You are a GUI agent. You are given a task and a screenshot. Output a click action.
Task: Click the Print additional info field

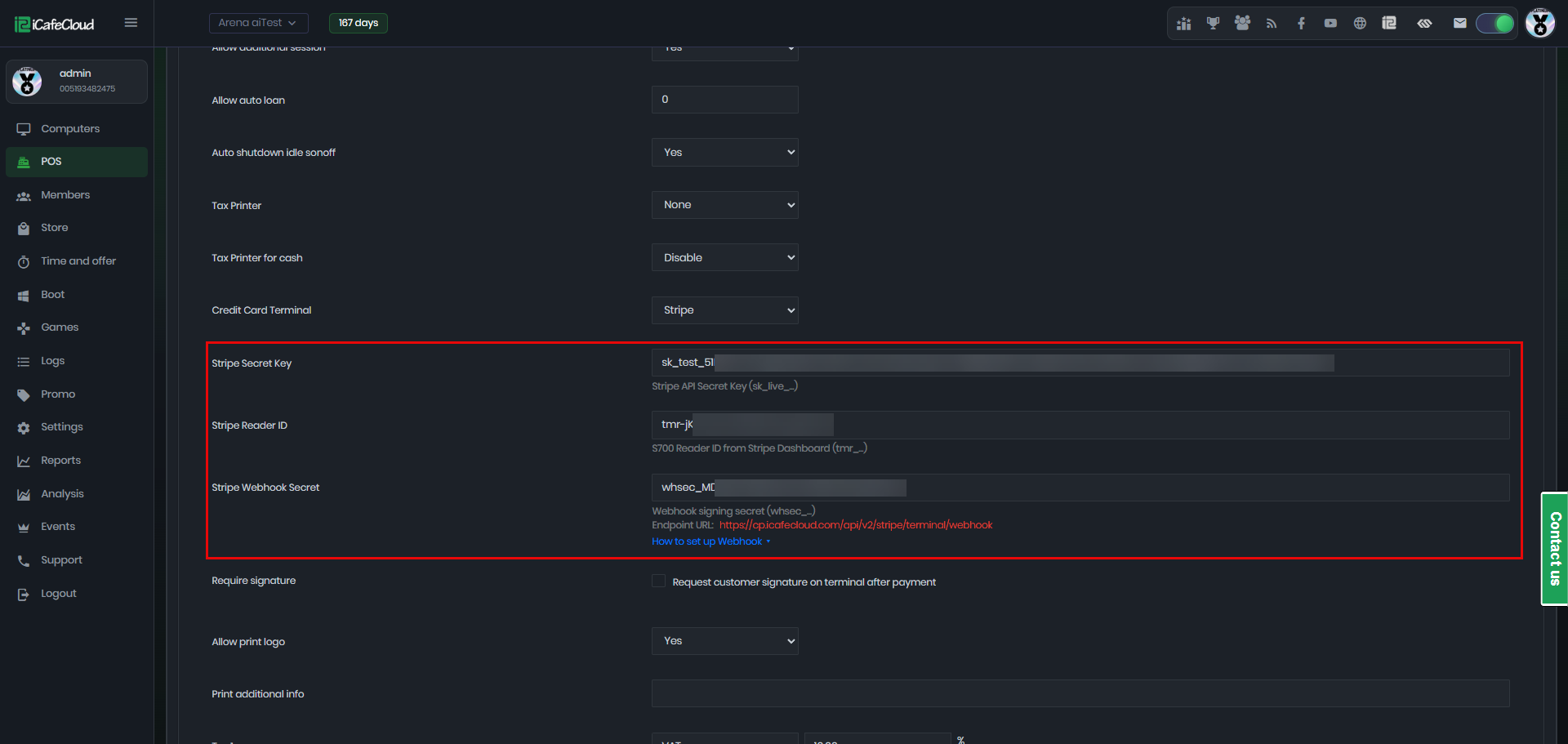click(1080, 693)
